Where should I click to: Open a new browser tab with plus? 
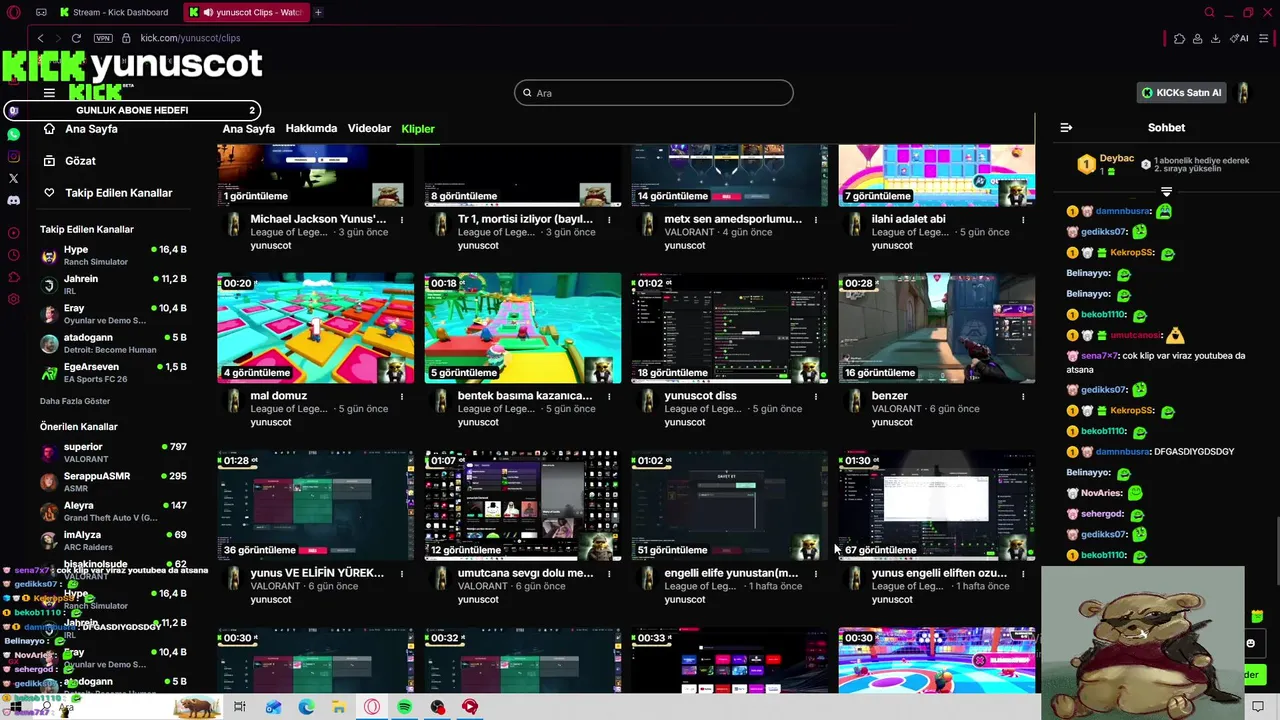click(x=318, y=12)
